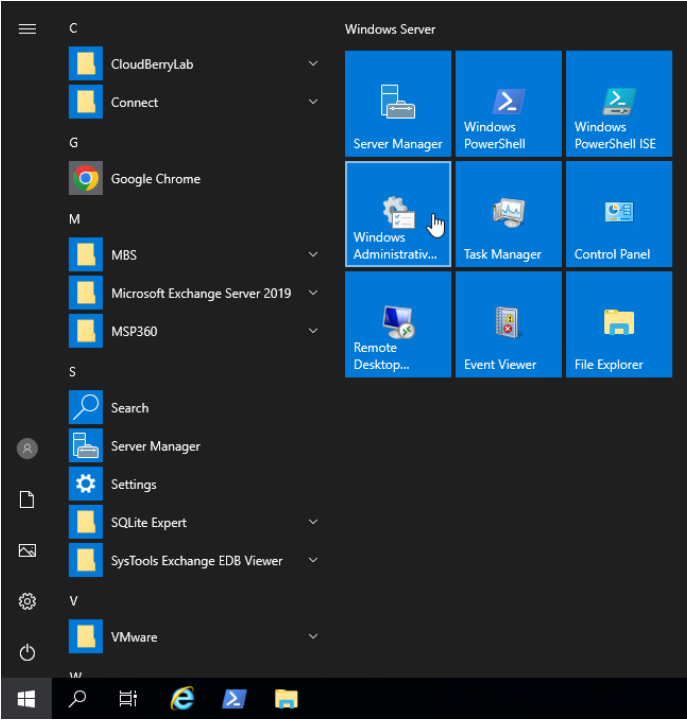This screenshot has height=720, width=687.
Task: Open Task View on the taskbar
Action: 128,699
